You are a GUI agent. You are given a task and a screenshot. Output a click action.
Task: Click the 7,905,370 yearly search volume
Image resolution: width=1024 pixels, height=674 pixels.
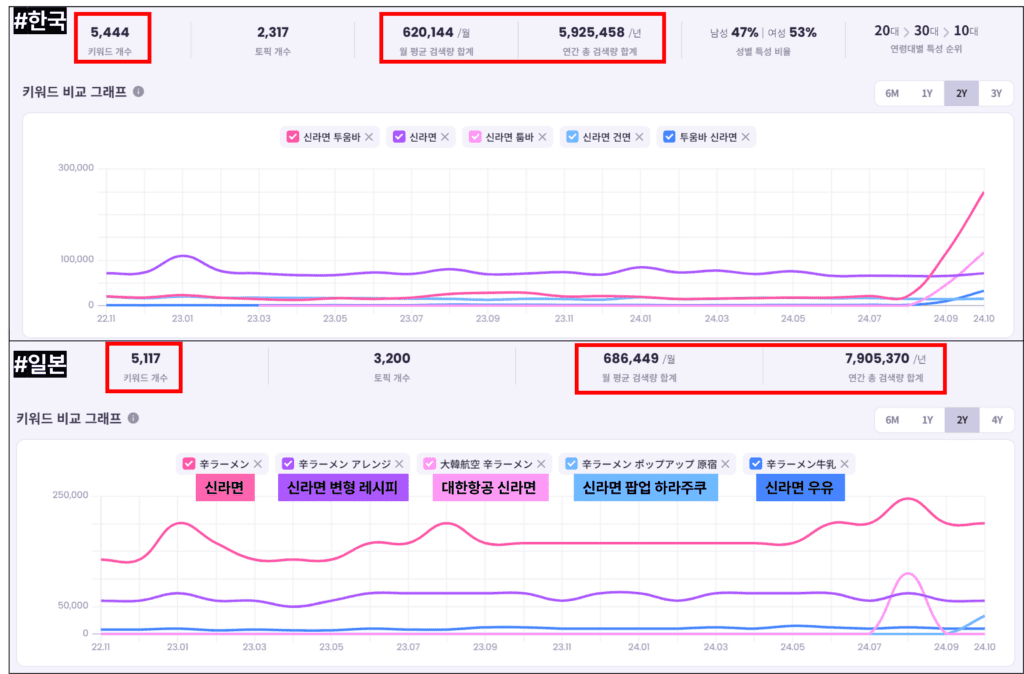(877, 359)
